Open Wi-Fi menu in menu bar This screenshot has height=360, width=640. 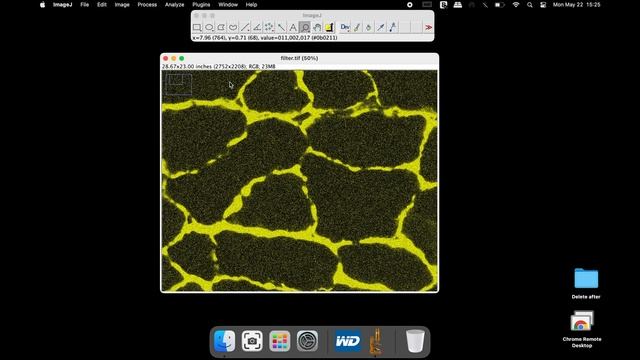516,5
